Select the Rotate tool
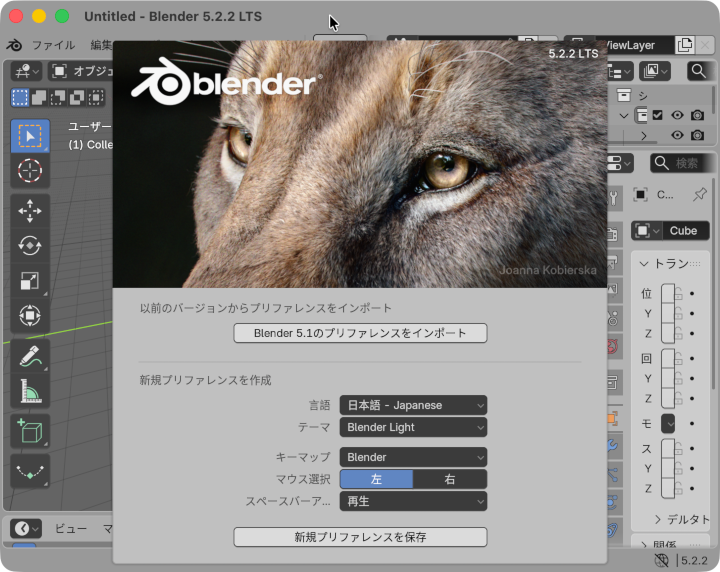 (x=30, y=246)
